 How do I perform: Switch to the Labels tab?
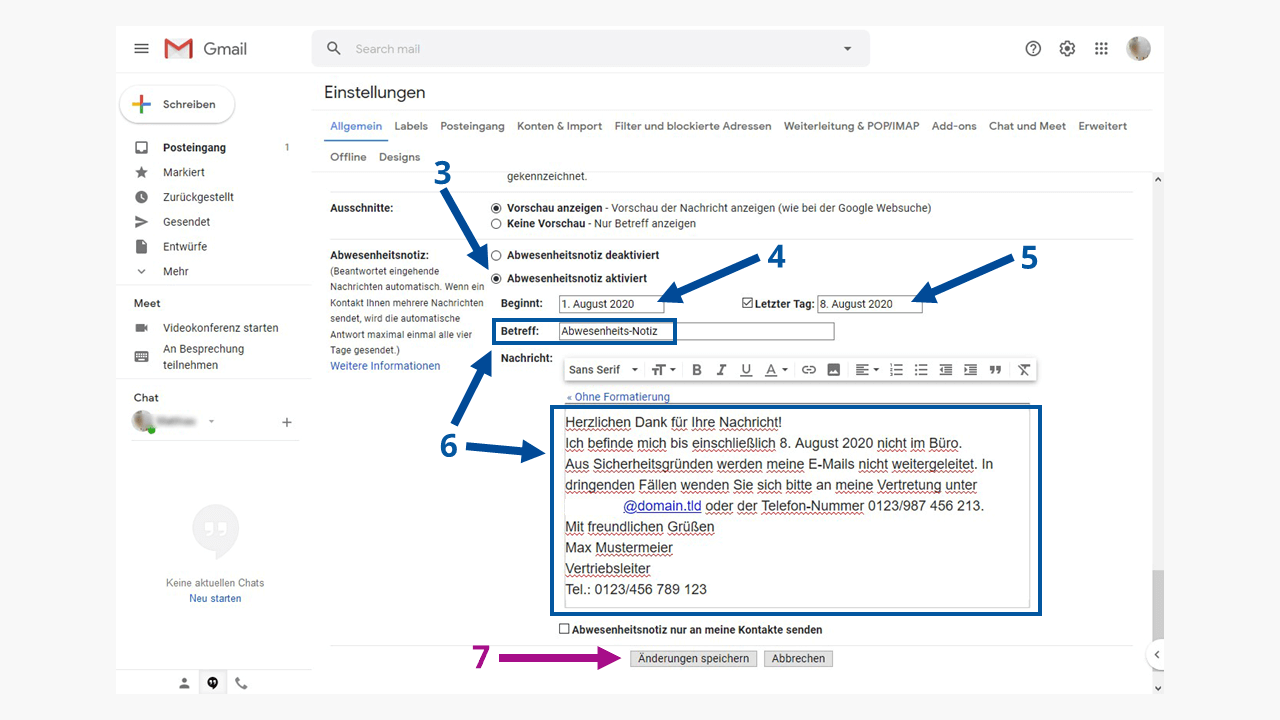click(x=411, y=127)
